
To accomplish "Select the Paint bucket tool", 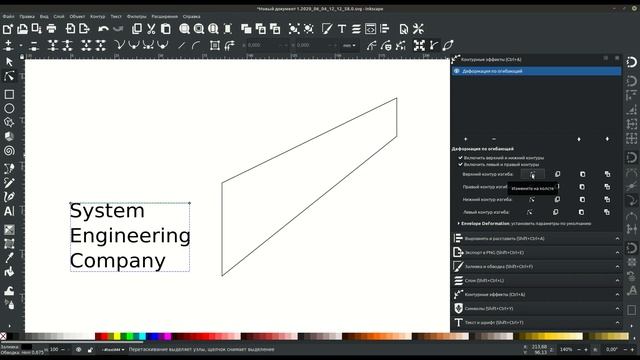I will click(9, 272).
